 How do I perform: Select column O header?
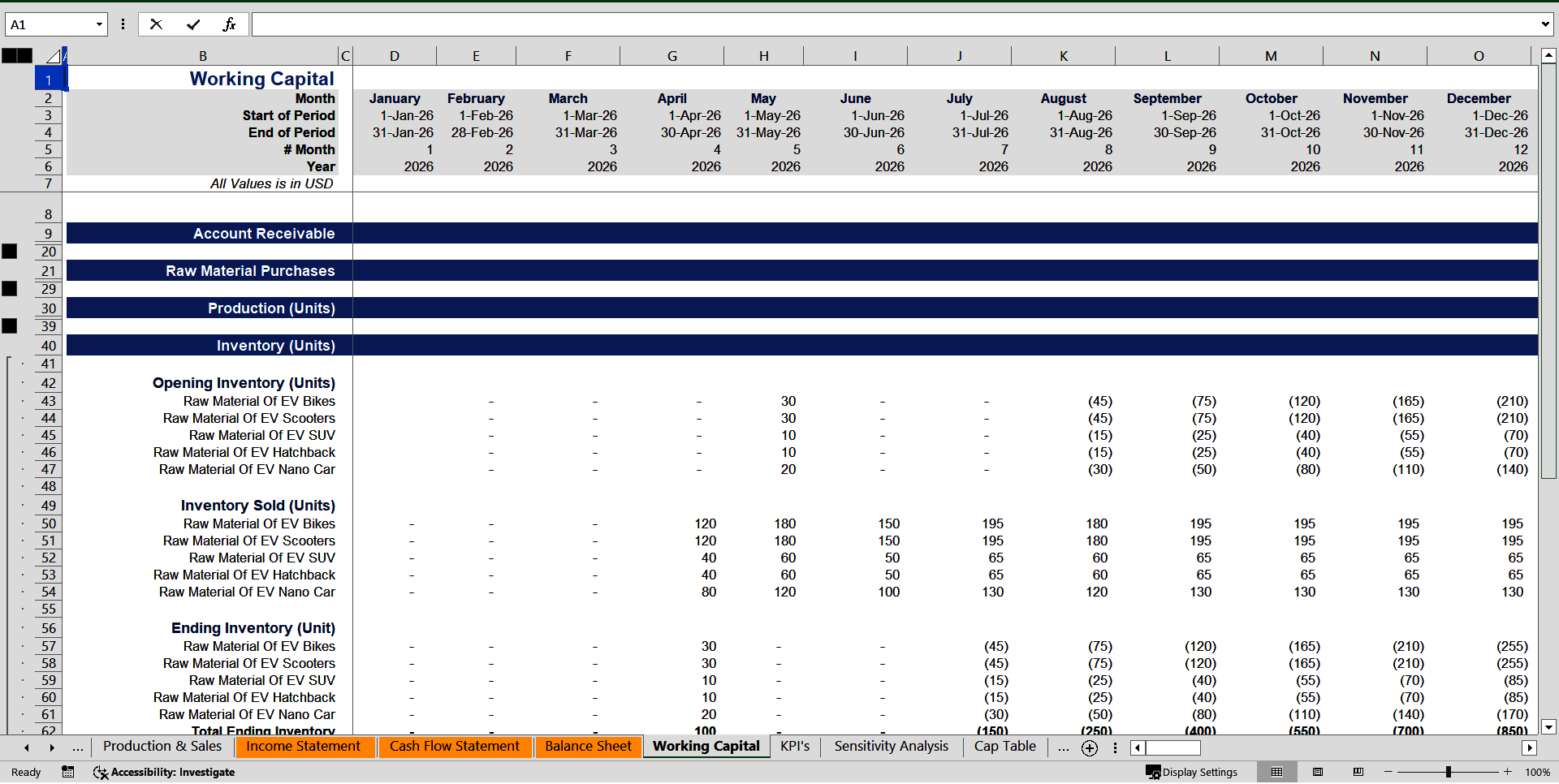point(1479,56)
